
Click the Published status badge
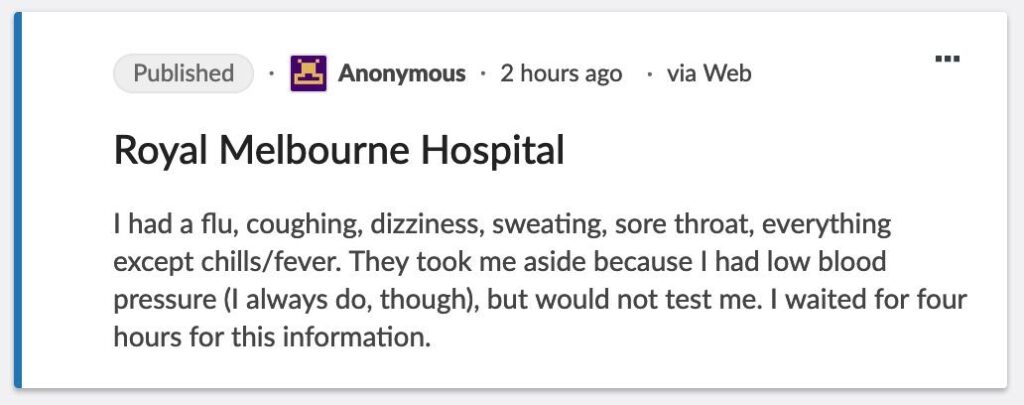click(x=183, y=73)
